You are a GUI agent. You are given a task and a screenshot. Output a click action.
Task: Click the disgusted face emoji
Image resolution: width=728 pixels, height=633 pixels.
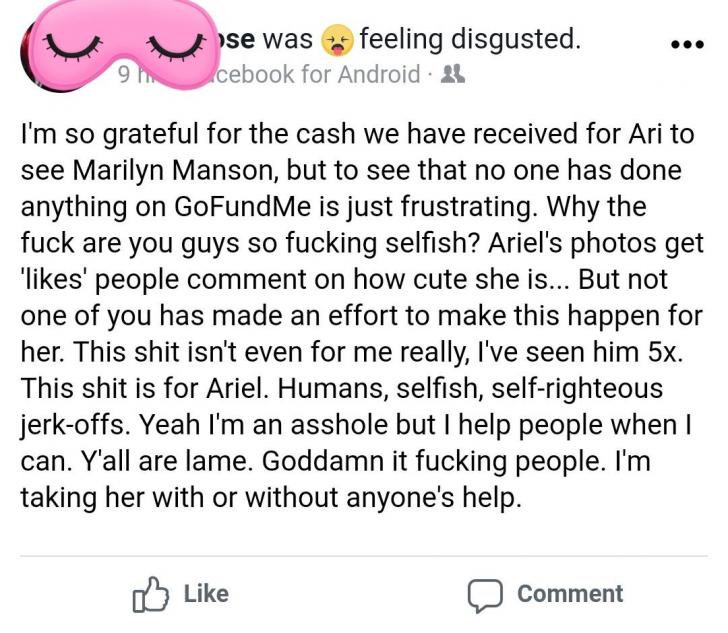point(338,40)
